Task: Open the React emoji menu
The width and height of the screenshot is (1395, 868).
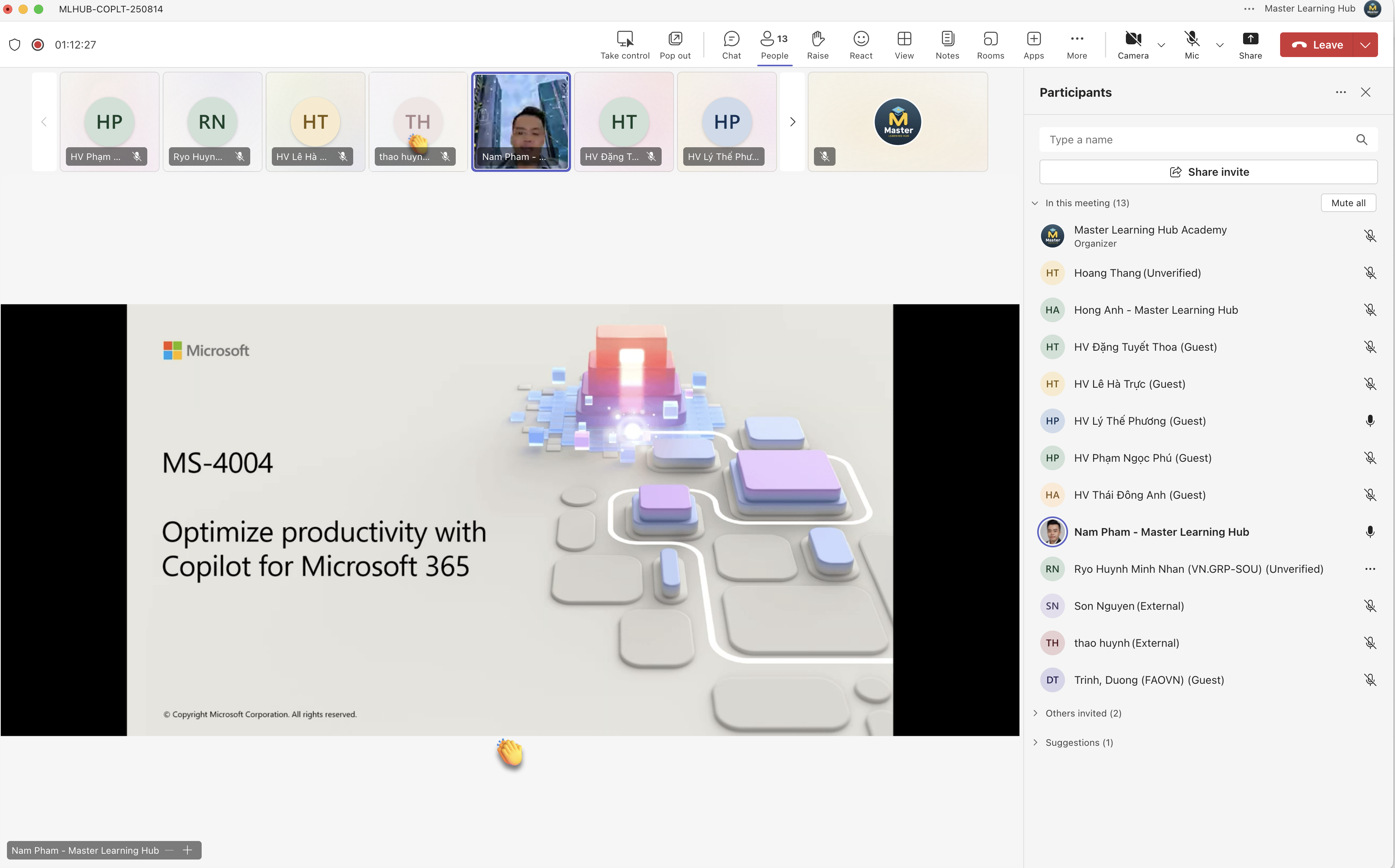Action: (x=860, y=45)
